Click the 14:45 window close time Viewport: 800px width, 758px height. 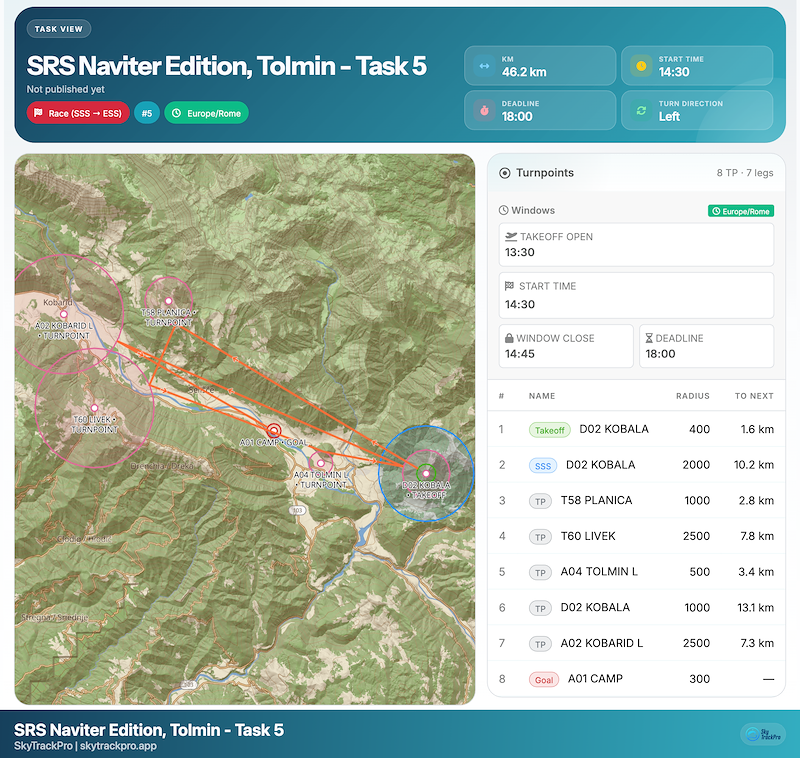(x=519, y=354)
